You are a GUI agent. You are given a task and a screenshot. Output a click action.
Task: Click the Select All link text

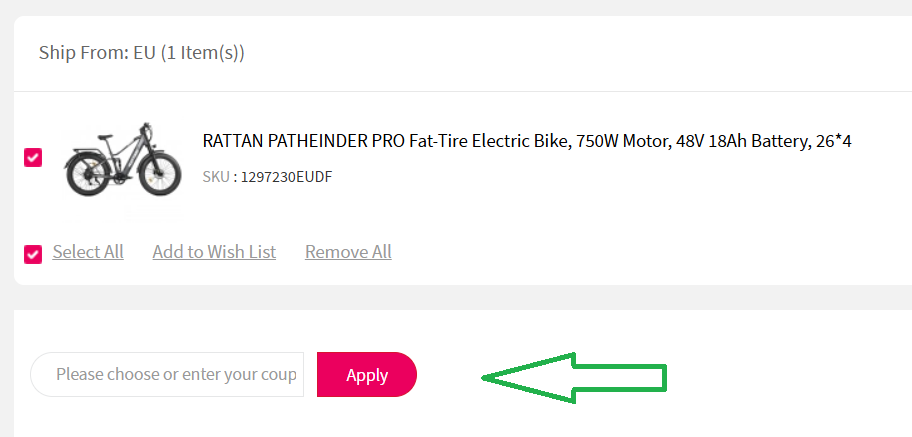tap(88, 252)
